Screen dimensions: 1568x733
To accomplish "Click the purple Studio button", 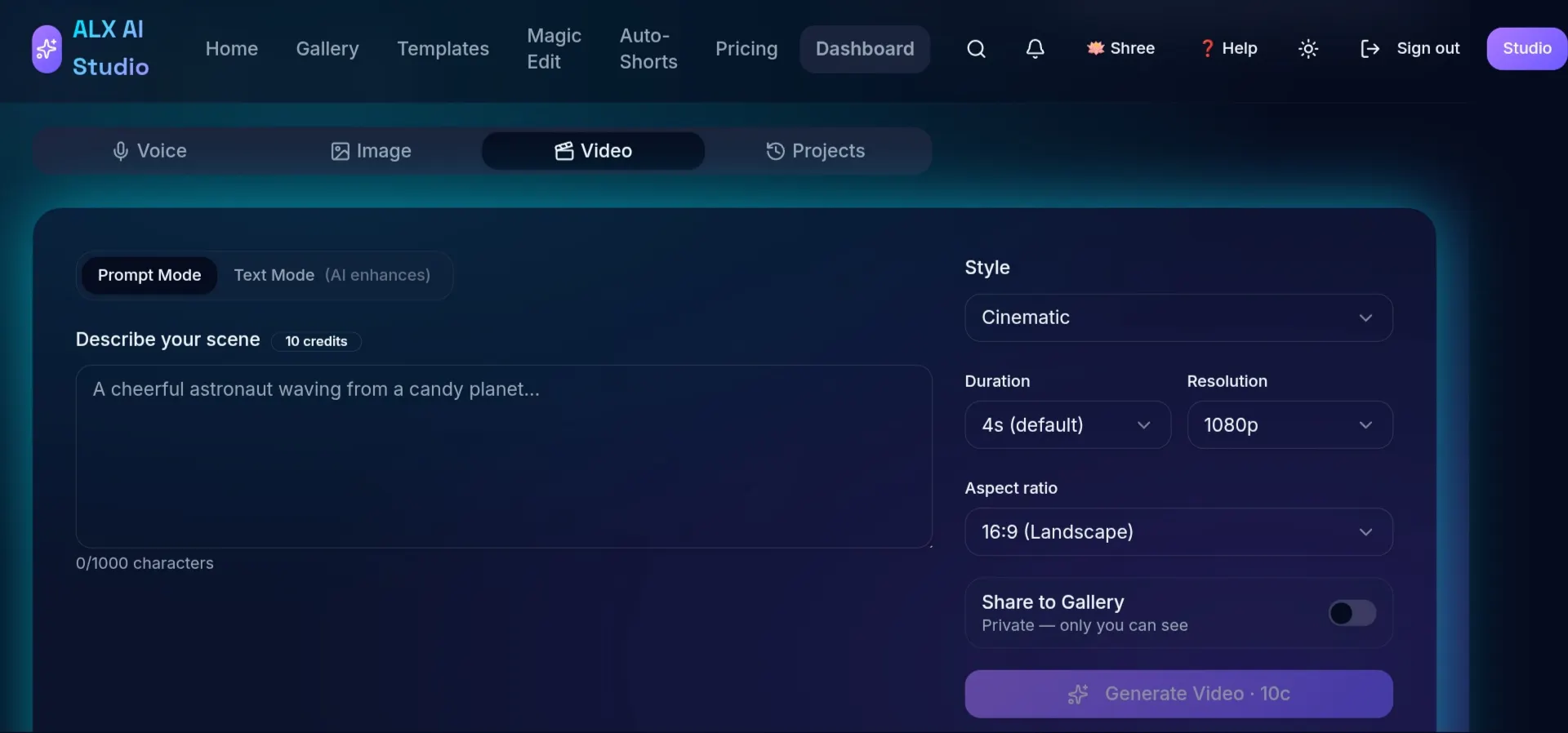I will 1527,49.
